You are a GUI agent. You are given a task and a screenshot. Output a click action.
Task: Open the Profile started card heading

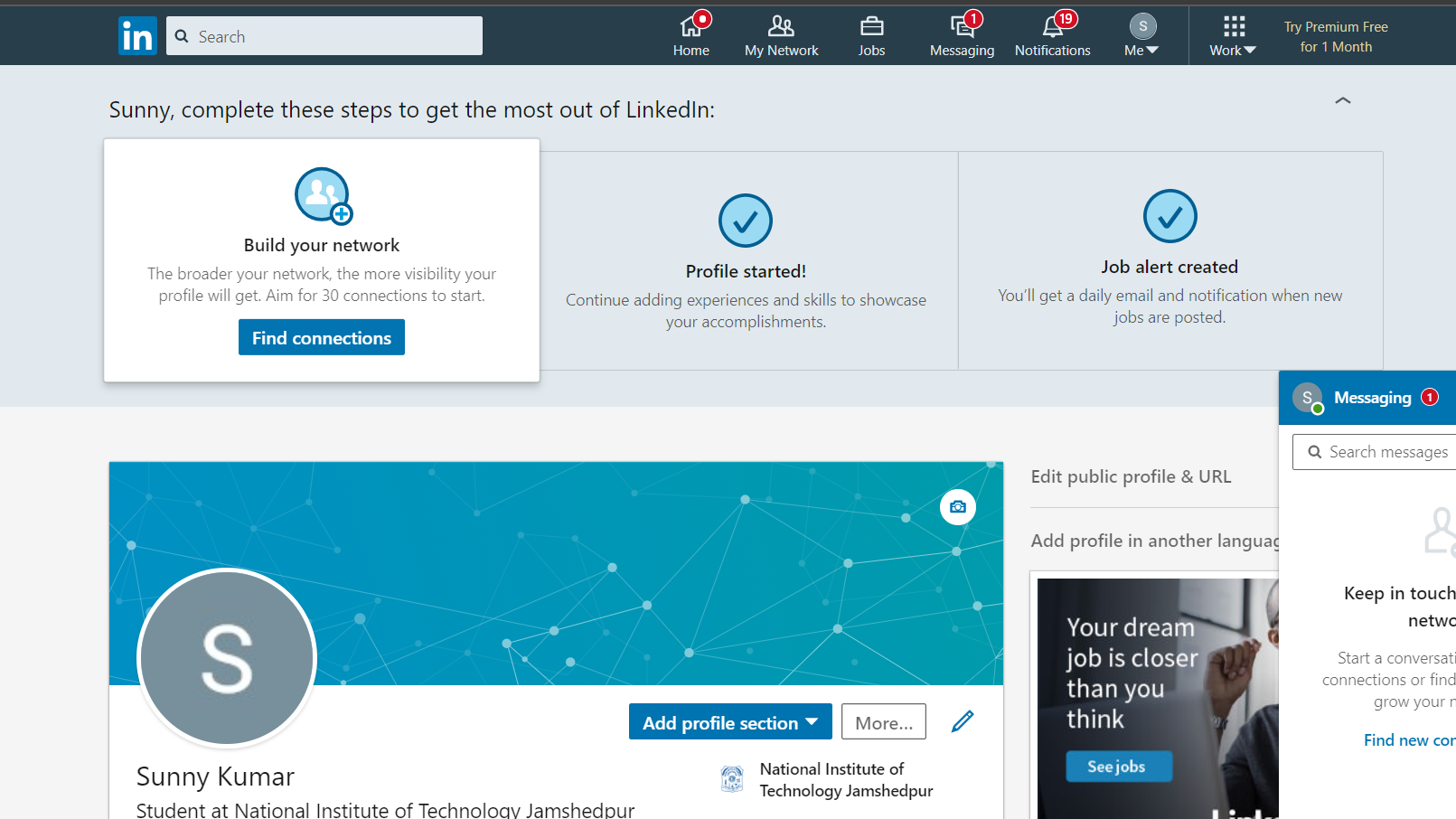tap(746, 271)
